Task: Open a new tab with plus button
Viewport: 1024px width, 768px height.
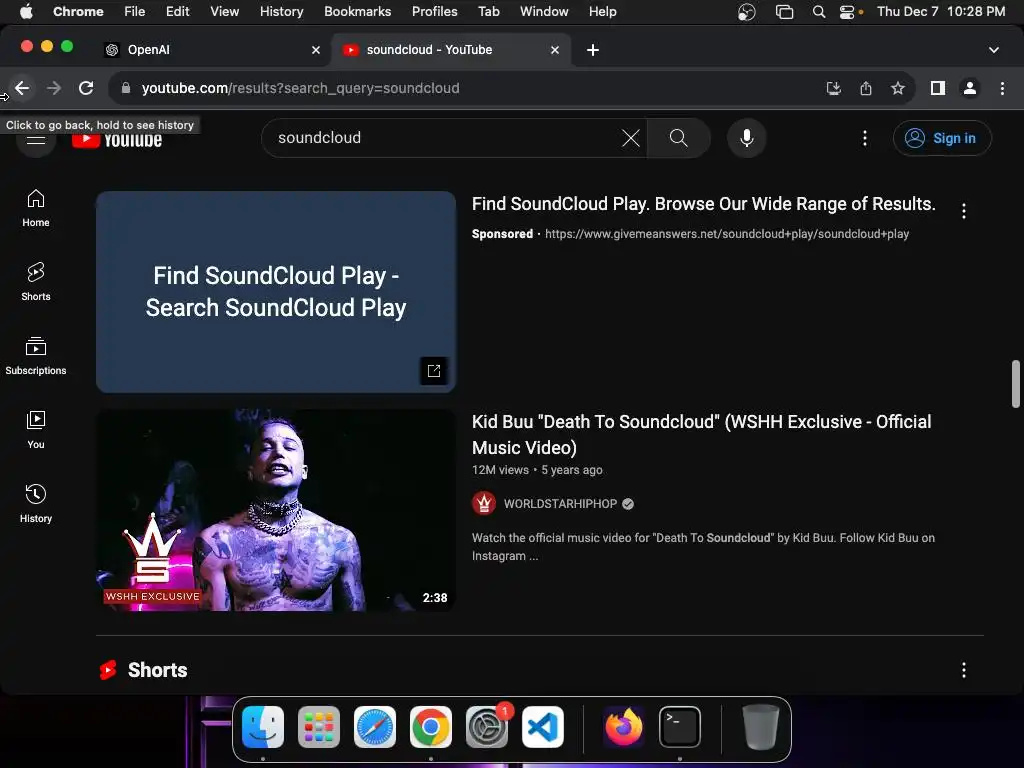Action: coord(593,50)
